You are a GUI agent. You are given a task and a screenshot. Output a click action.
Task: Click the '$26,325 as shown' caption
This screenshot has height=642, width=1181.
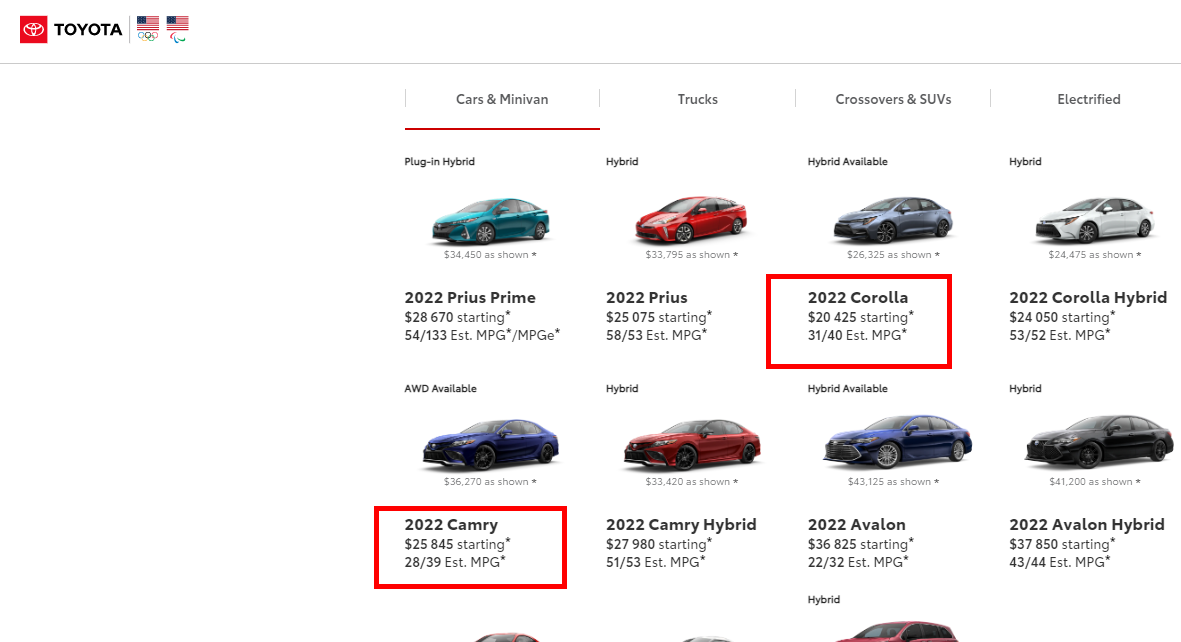point(893,255)
